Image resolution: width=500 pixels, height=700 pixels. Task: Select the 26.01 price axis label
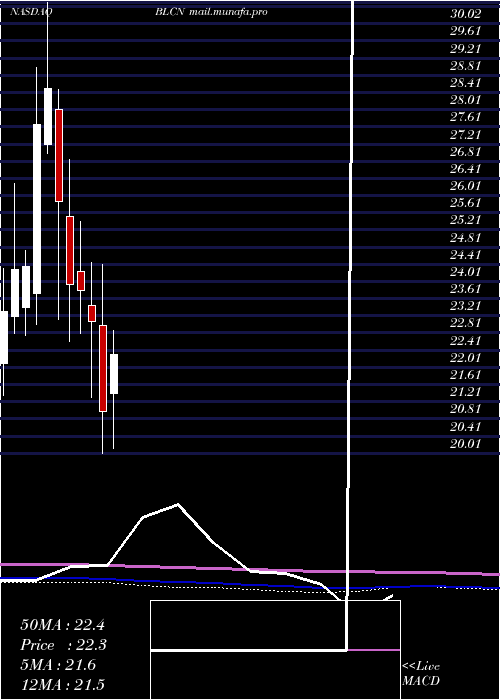(x=465, y=186)
